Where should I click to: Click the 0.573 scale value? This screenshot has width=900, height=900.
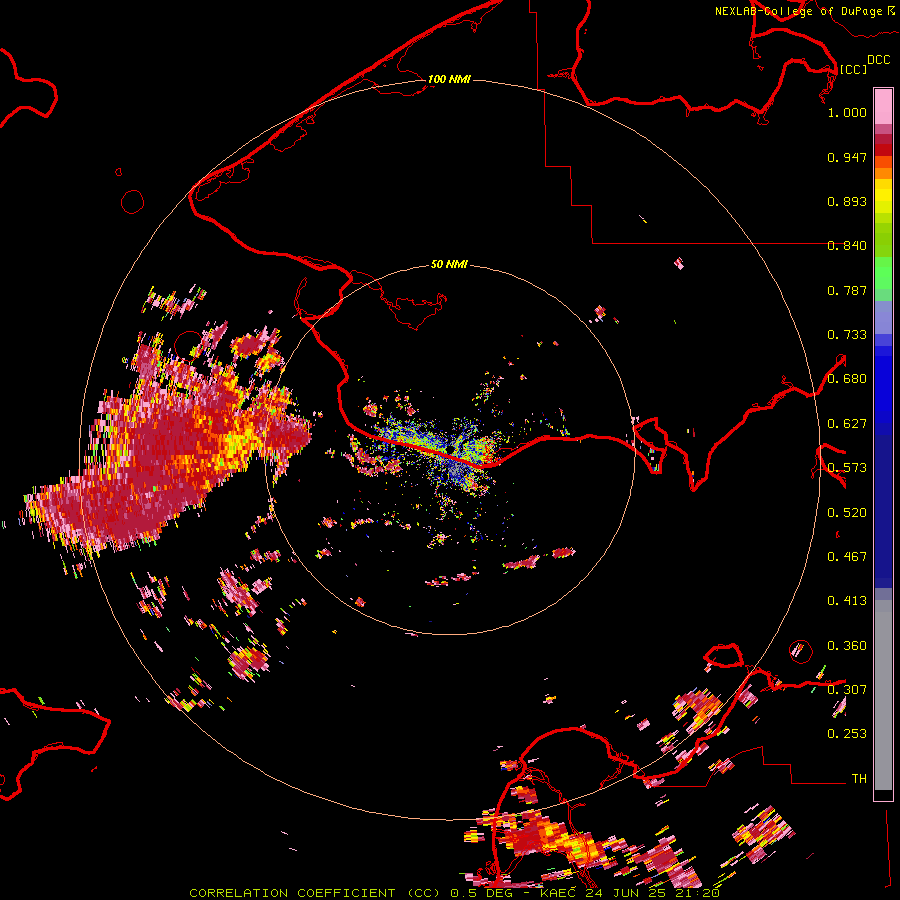pyautogui.click(x=847, y=468)
